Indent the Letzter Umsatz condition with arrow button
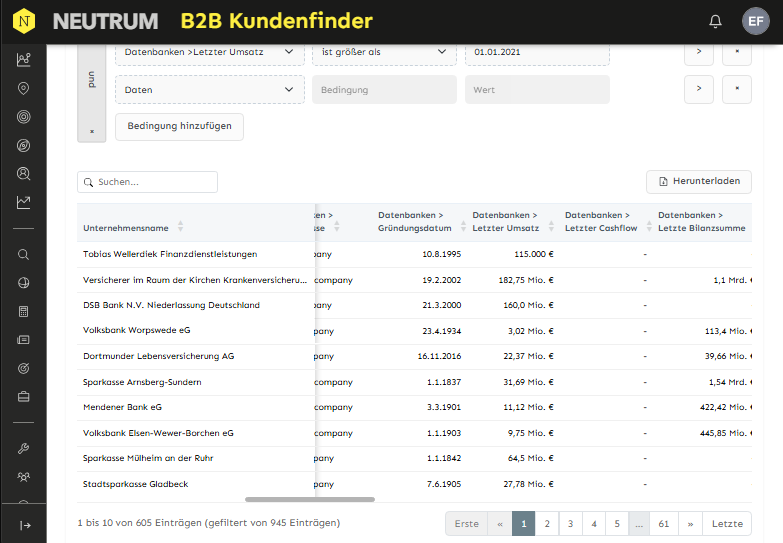783x543 pixels. point(699,52)
